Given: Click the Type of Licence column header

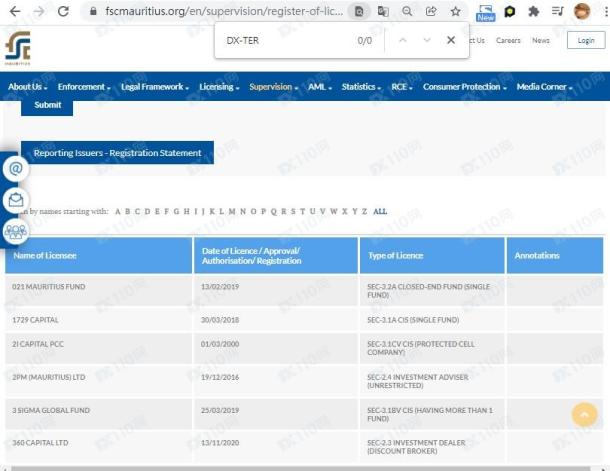Looking at the screenshot, I should tap(432, 256).
